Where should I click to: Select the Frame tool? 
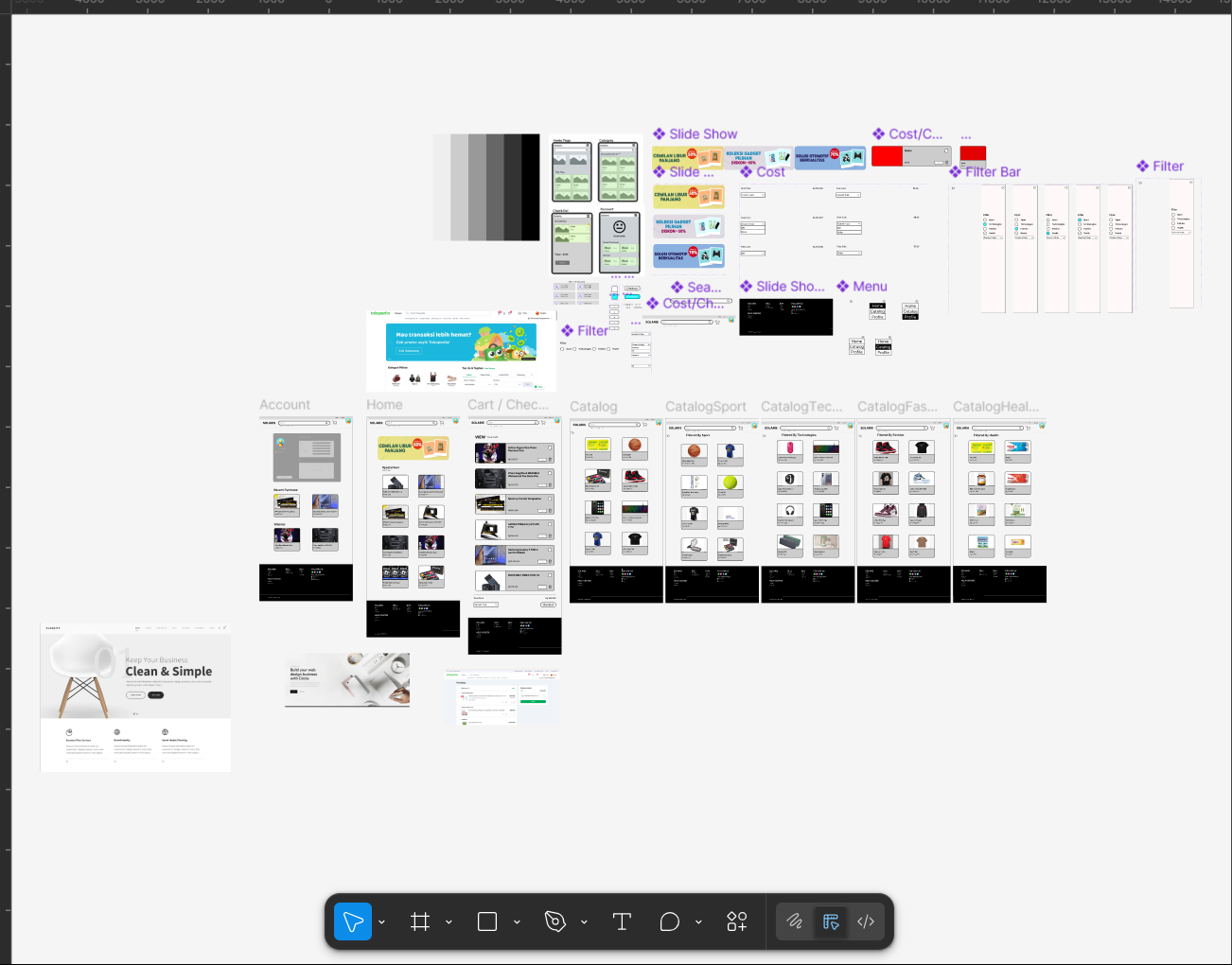[x=420, y=921]
